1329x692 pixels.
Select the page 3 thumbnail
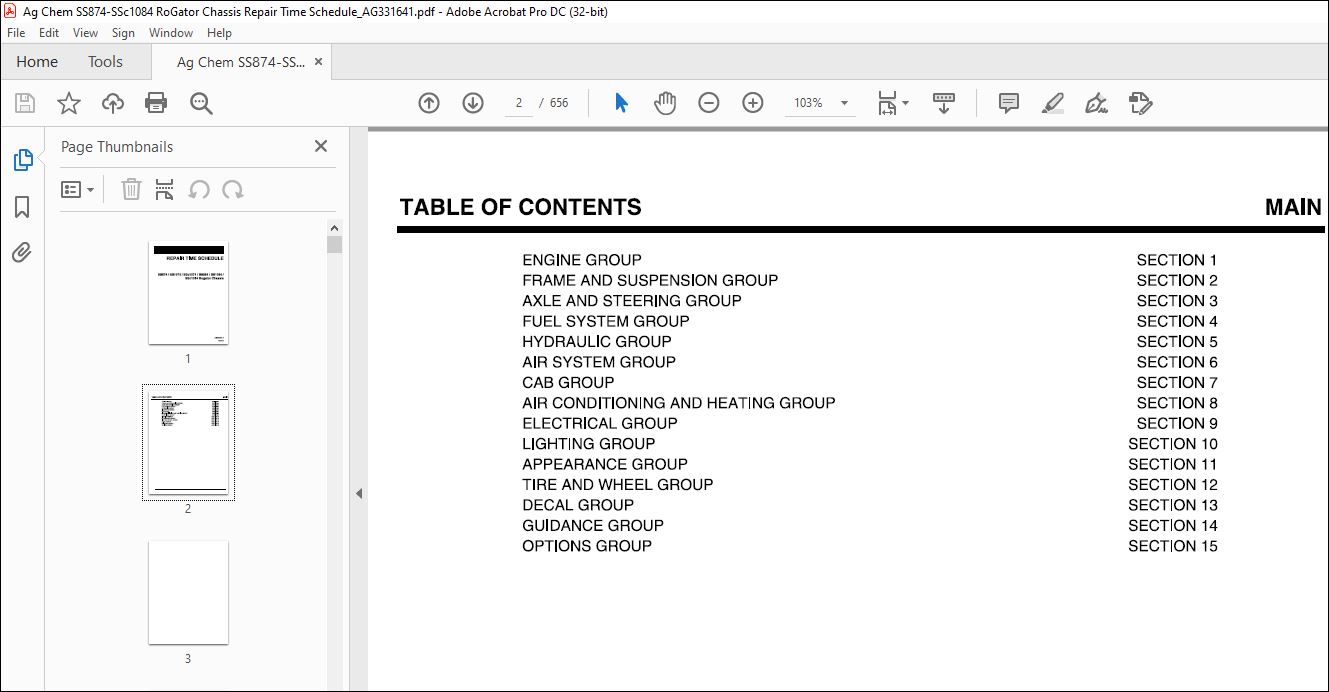[x=188, y=593]
